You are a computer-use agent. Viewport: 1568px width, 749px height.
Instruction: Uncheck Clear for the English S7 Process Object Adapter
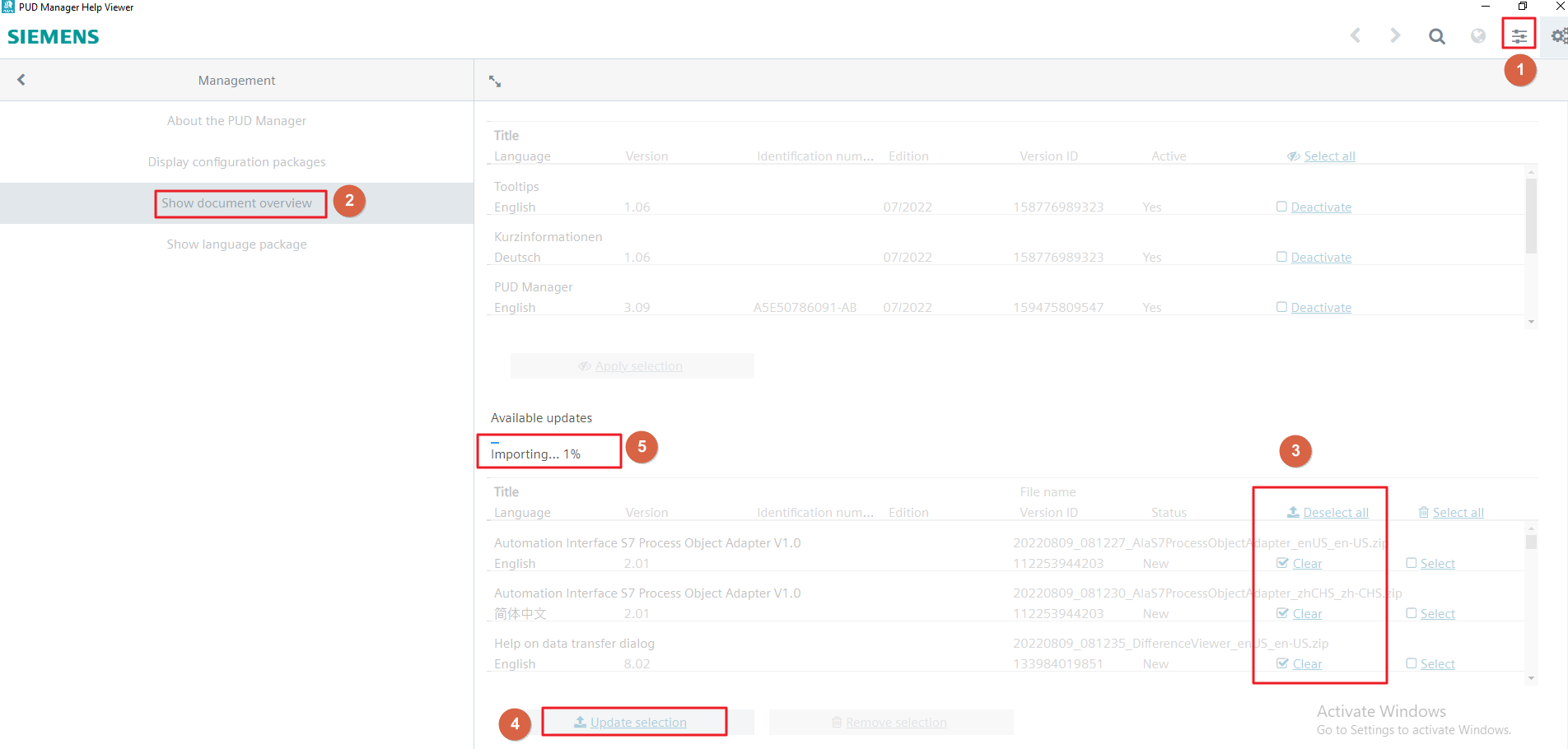pyautogui.click(x=1282, y=563)
